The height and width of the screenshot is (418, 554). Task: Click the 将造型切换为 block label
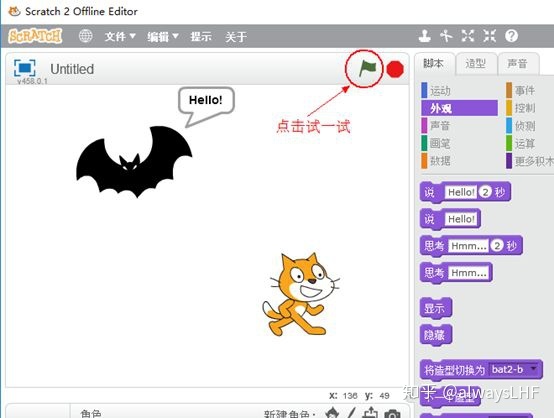454,370
